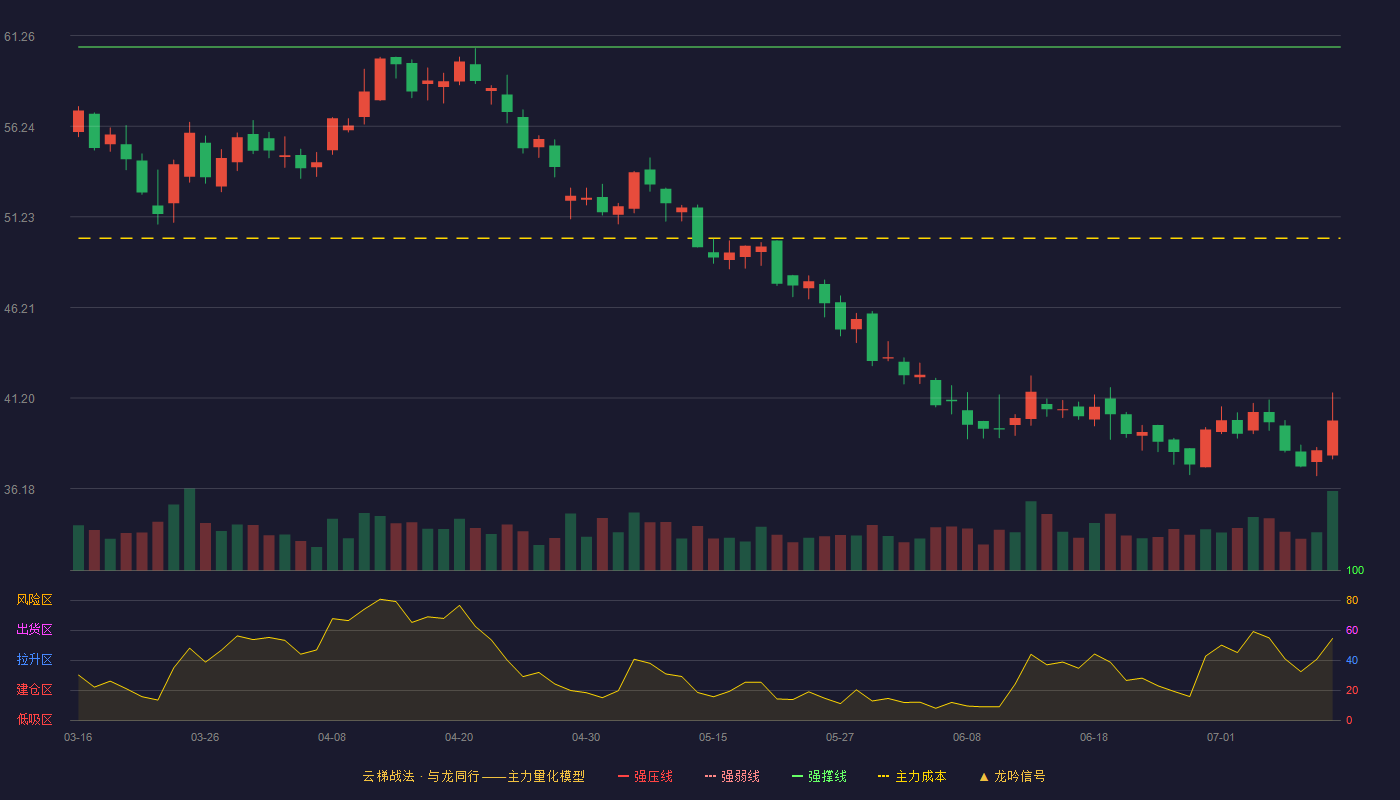The width and height of the screenshot is (1400, 800).
Task: Toggle the 主力成本 legend entry
Action: click(x=912, y=776)
